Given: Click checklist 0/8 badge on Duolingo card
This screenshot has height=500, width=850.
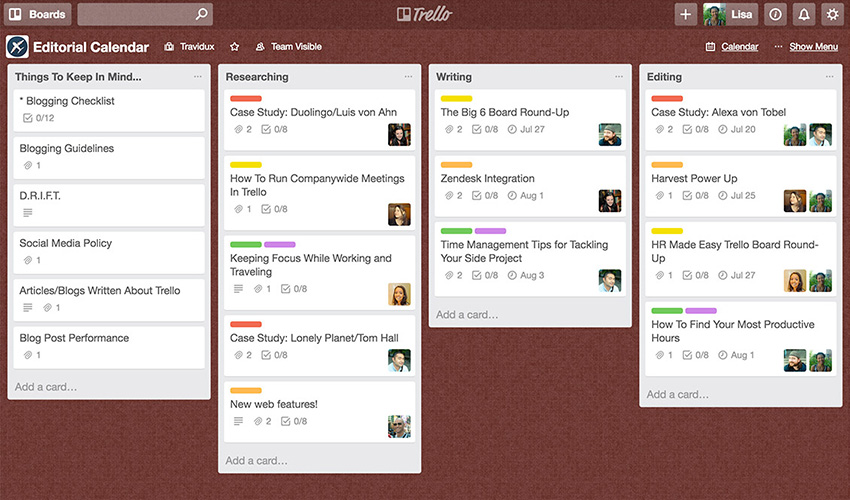Looking at the screenshot, I should click(x=274, y=129).
